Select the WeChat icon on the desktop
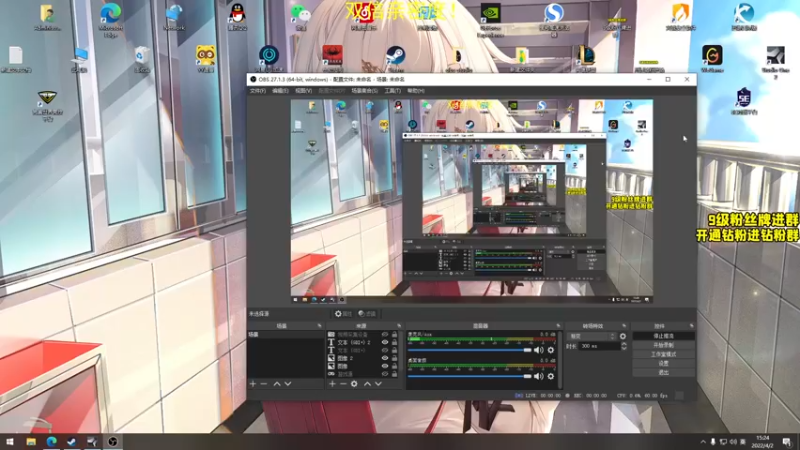Viewport: 800px width, 450px height. point(301,16)
